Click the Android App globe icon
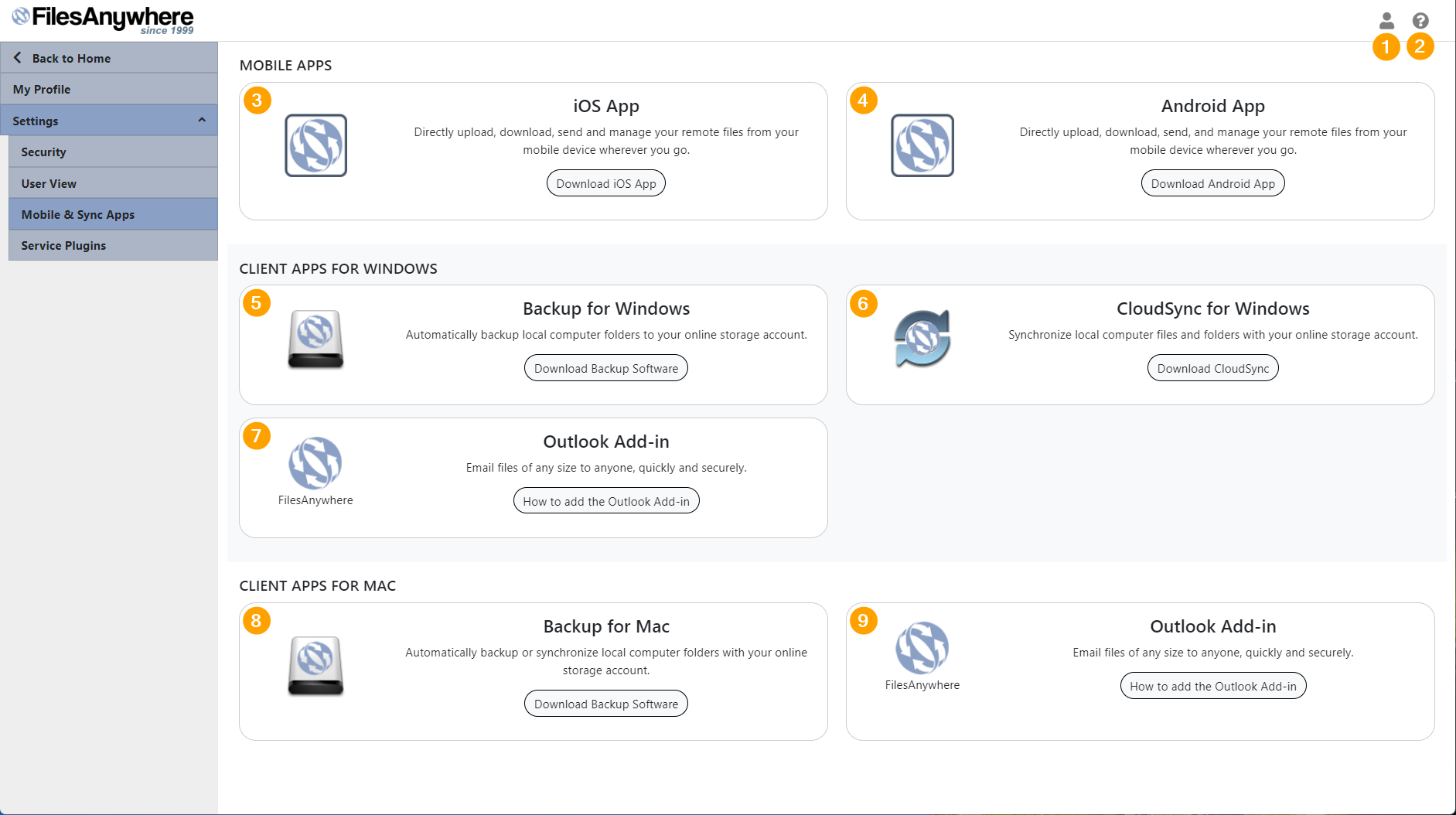The height and width of the screenshot is (815, 1456). 922,145
